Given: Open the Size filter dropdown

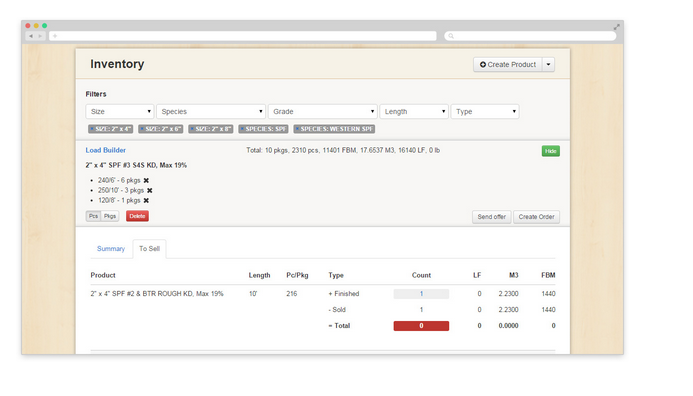Looking at the screenshot, I should click(x=120, y=112).
